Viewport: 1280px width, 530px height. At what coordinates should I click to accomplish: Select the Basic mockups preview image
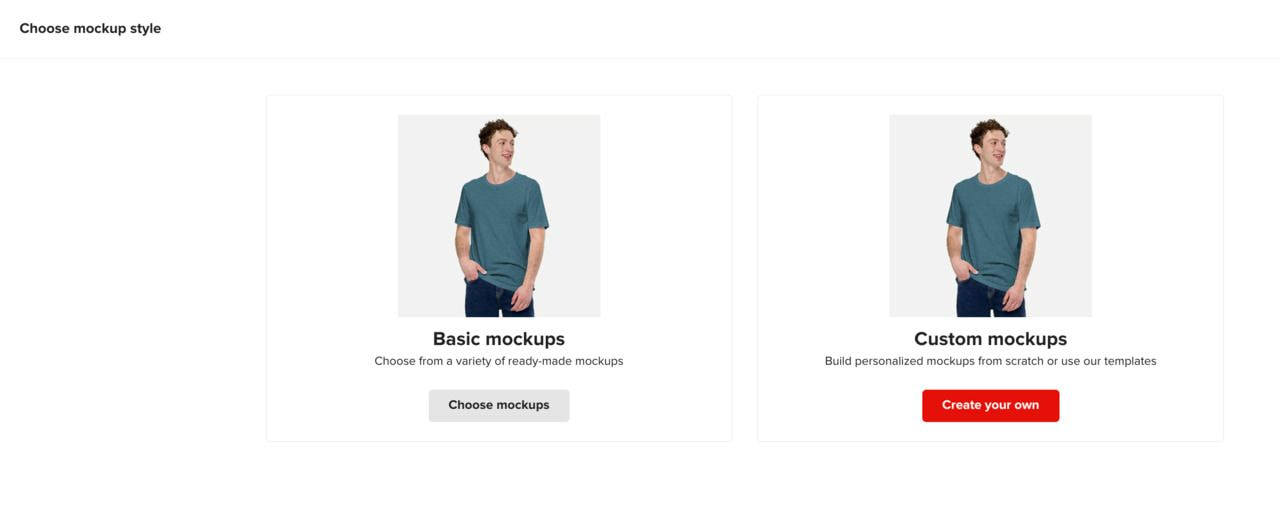(499, 215)
